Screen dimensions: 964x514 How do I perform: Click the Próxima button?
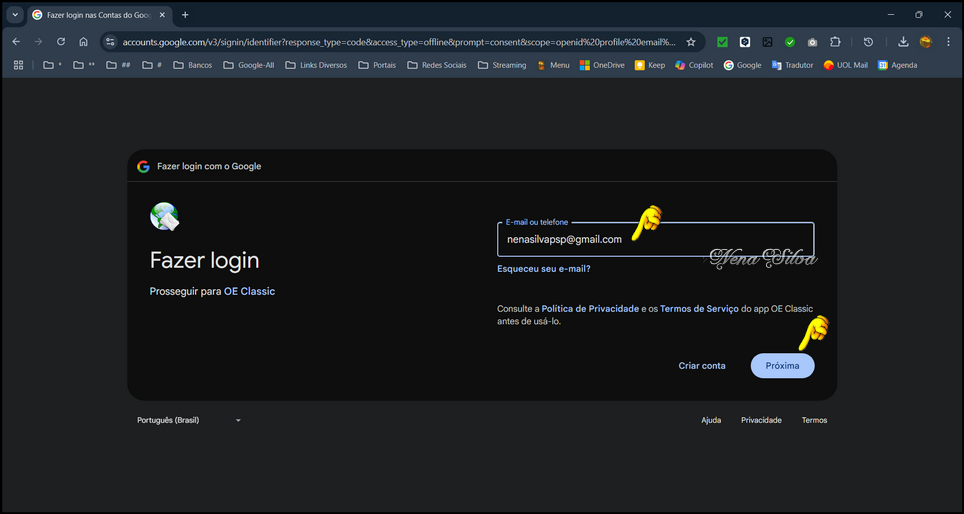point(782,366)
